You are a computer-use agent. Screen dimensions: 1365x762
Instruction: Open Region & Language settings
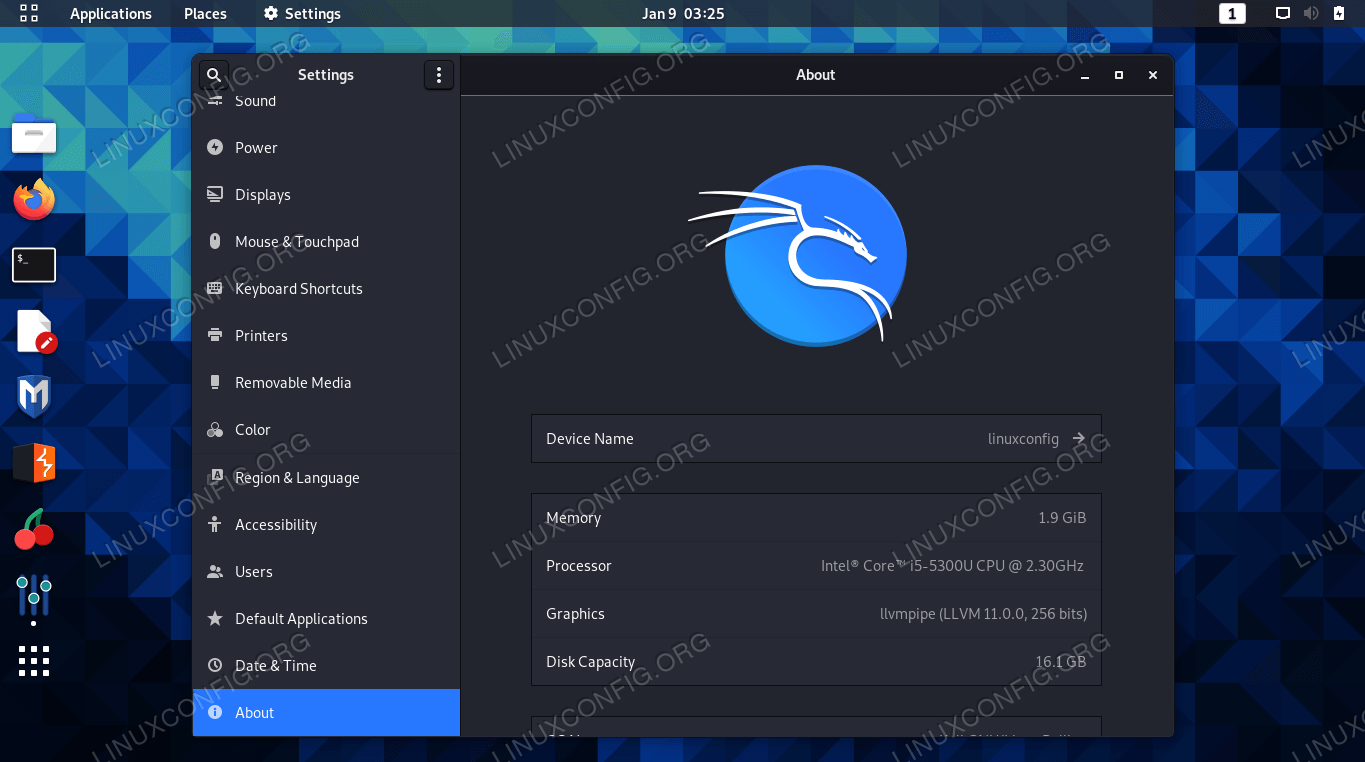tap(326, 478)
